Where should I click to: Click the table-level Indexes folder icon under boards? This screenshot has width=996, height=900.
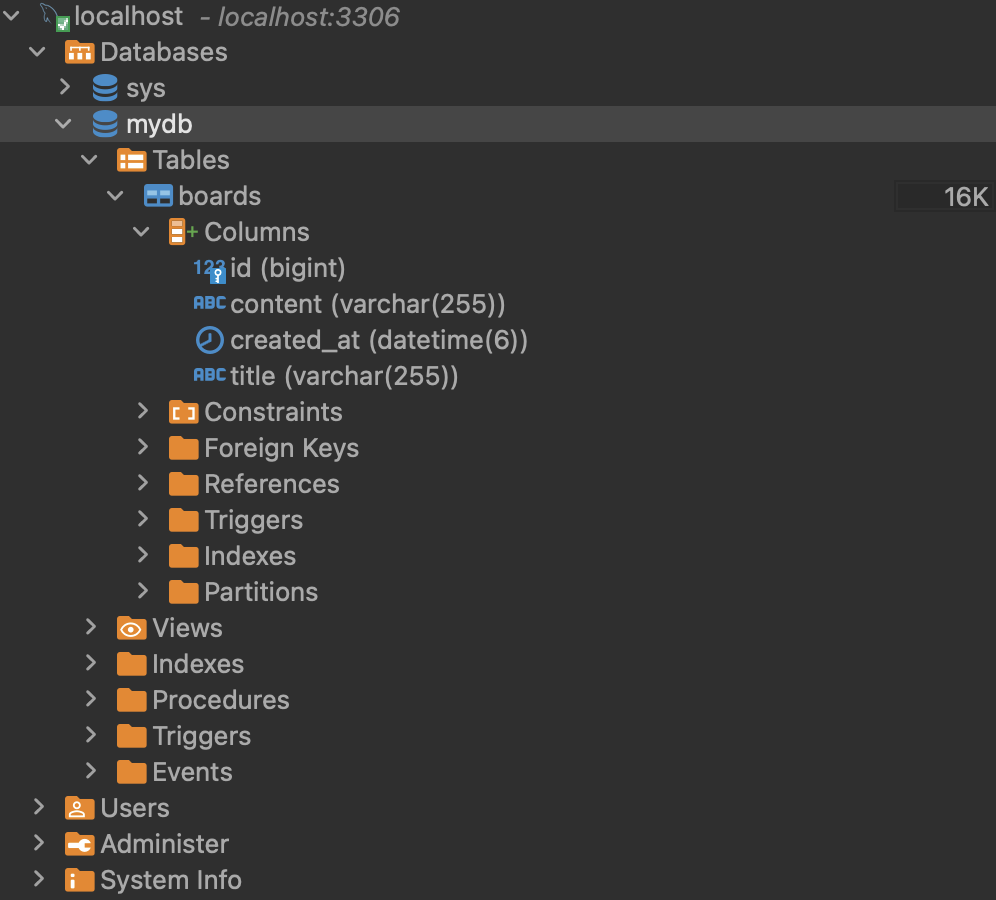[x=184, y=556]
